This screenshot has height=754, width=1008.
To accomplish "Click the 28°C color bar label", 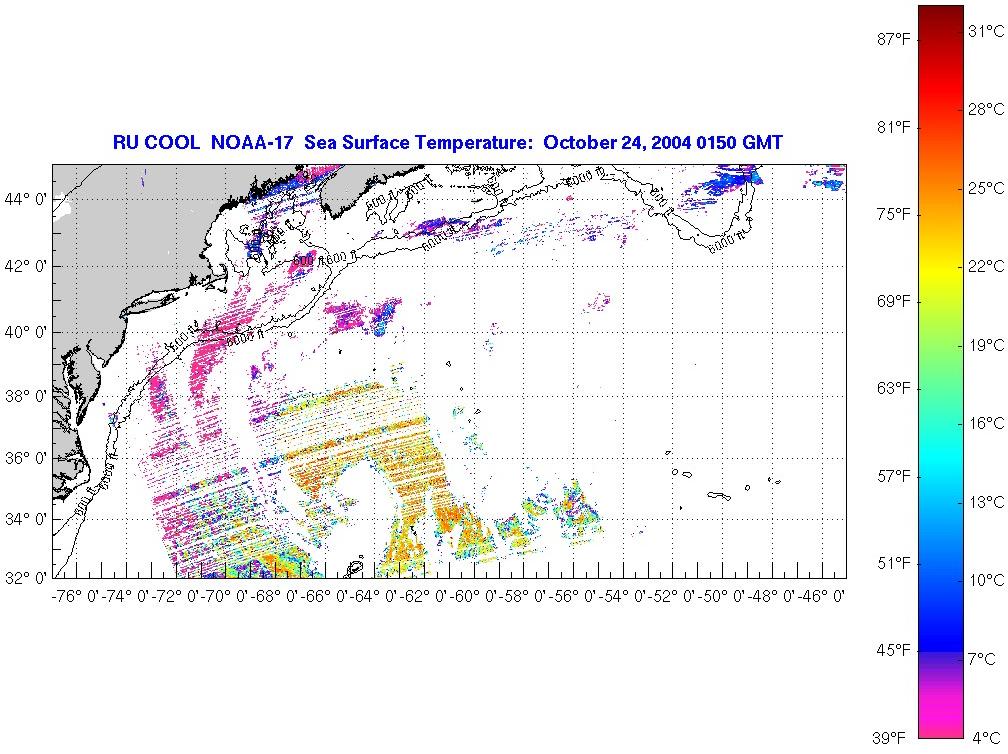I will [x=986, y=109].
